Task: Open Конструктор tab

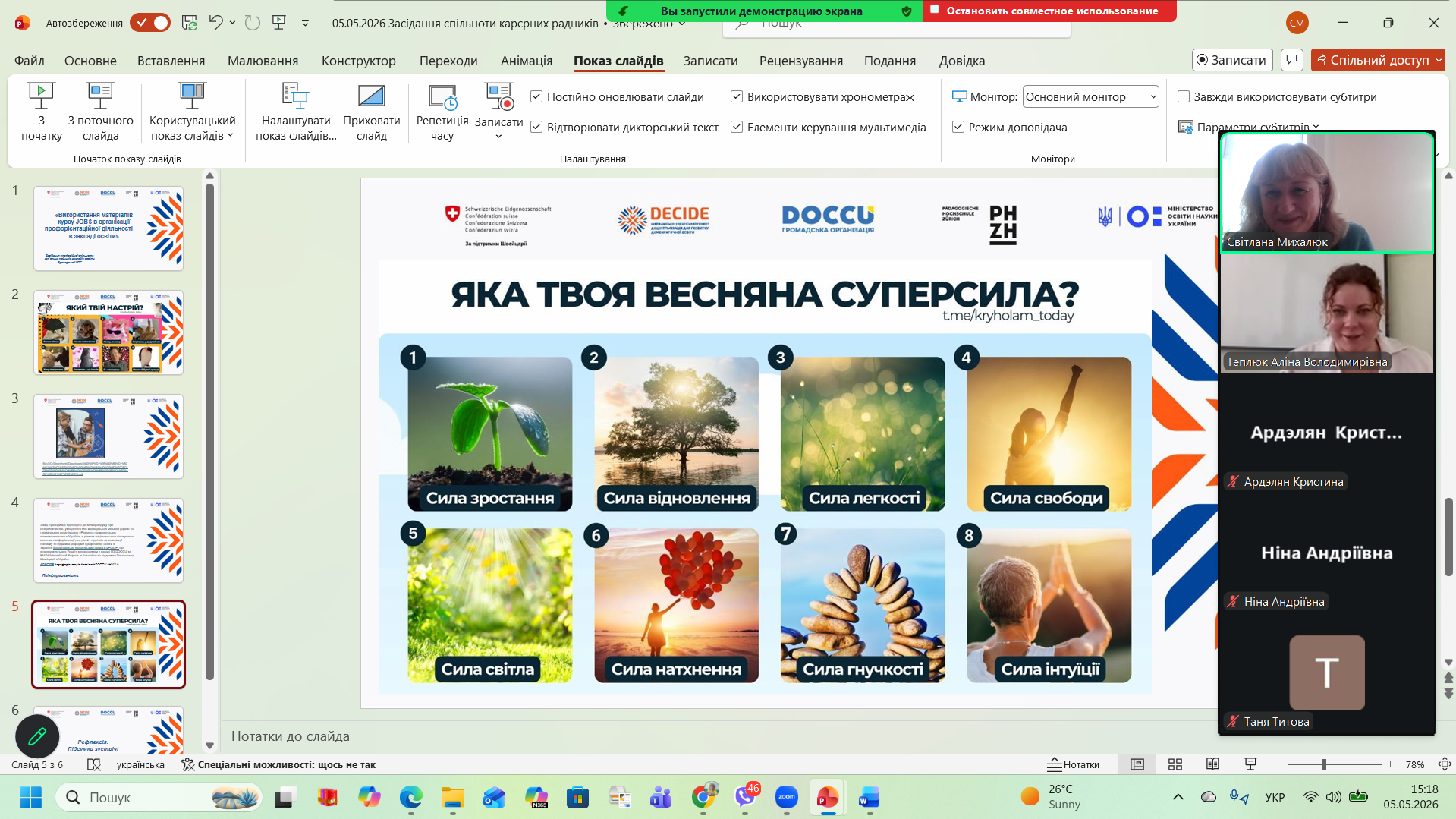Action: click(359, 61)
